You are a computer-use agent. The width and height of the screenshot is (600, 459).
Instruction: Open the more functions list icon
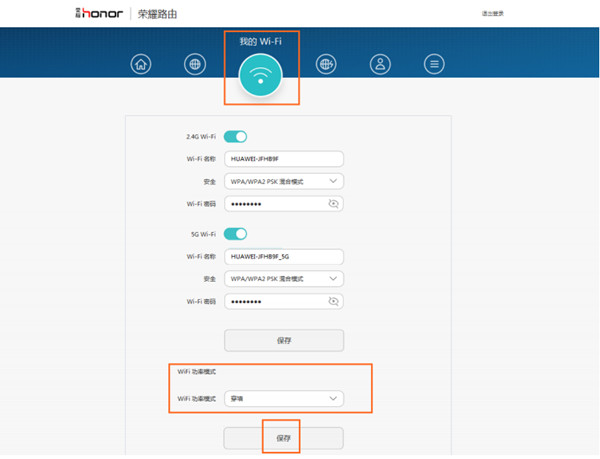coord(433,65)
